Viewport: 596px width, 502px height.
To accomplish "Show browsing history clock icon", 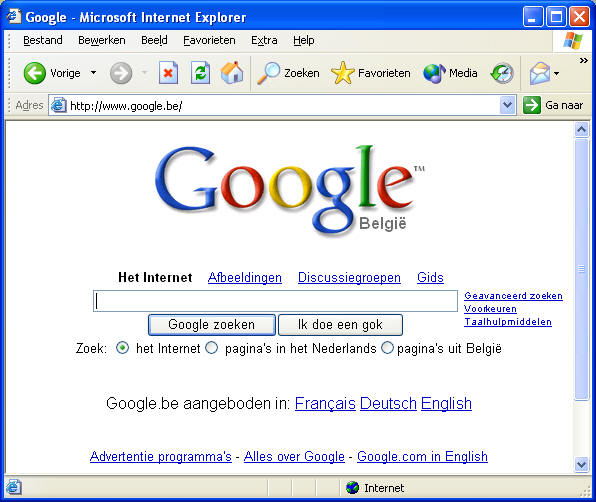I will click(502, 73).
